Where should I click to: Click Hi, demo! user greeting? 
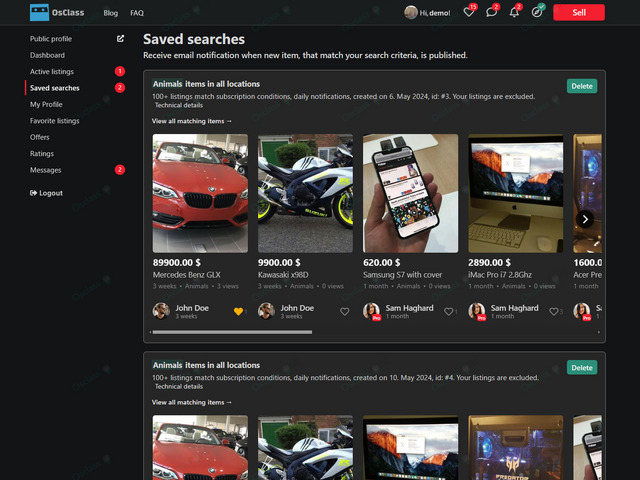pyautogui.click(x=435, y=13)
